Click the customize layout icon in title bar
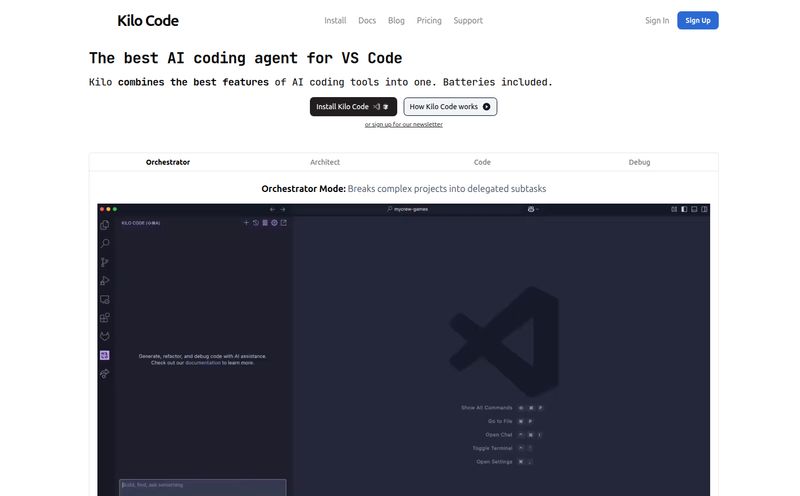 [x=674, y=209]
